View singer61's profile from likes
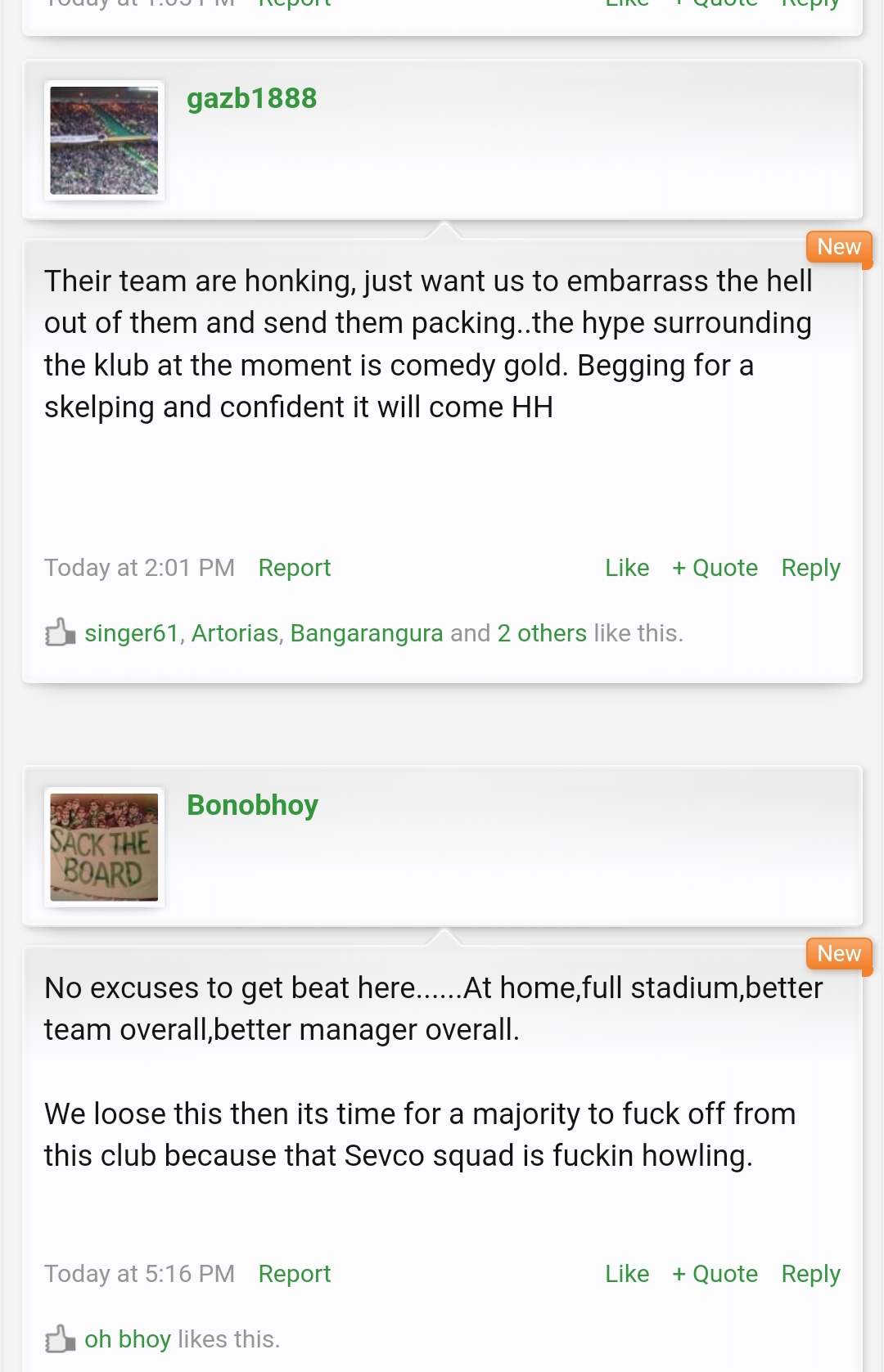Image resolution: width=884 pixels, height=1372 pixels. pos(132,633)
